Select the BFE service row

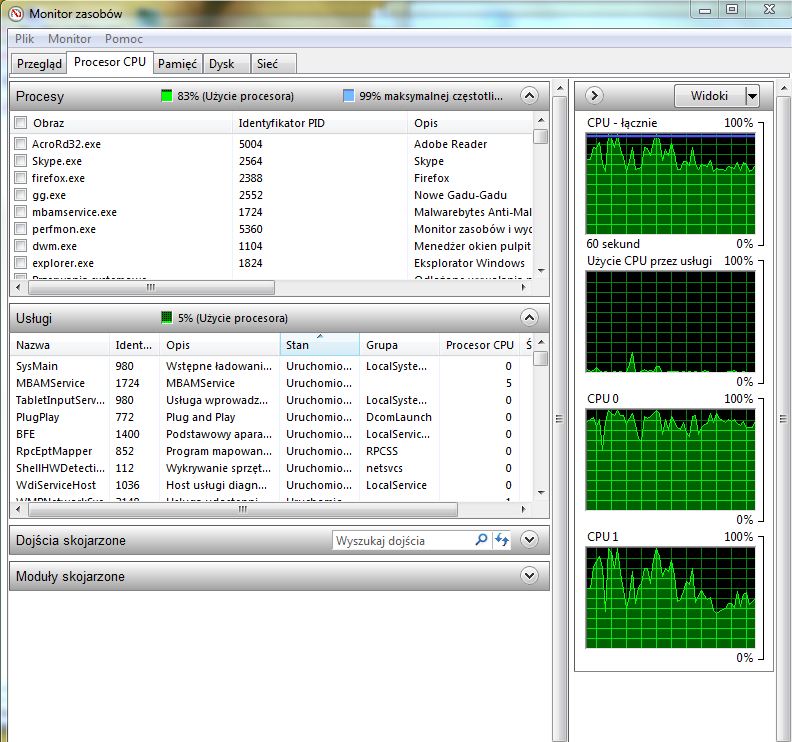click(x=272, y=434)
